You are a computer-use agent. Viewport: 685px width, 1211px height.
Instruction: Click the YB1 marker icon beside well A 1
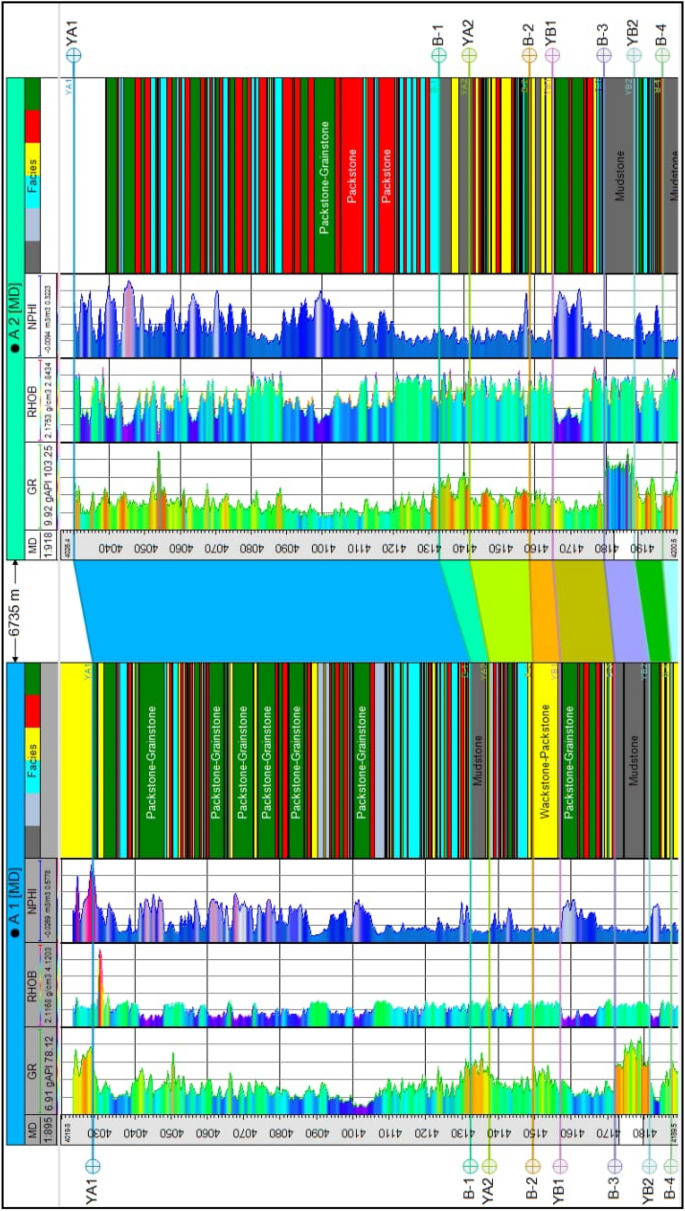(560, 1166)
